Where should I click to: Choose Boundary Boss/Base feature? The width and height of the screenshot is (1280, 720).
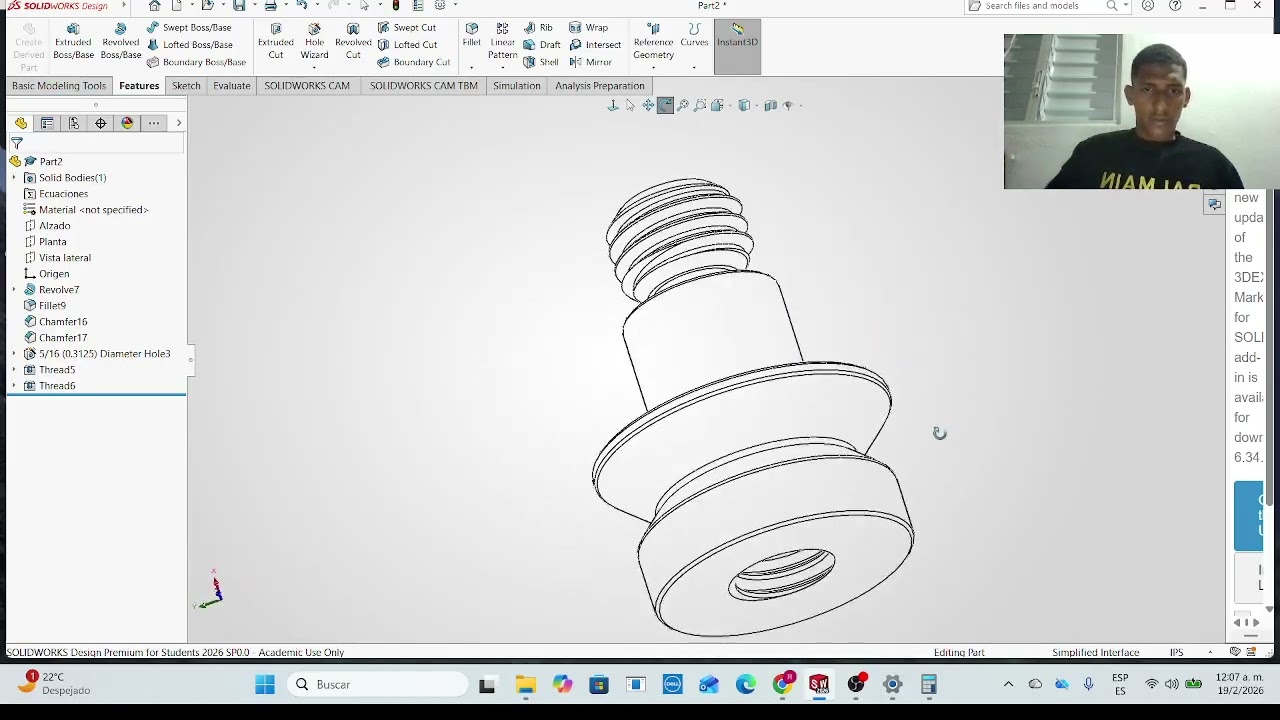pyautogui.click(x=196, y=62)
